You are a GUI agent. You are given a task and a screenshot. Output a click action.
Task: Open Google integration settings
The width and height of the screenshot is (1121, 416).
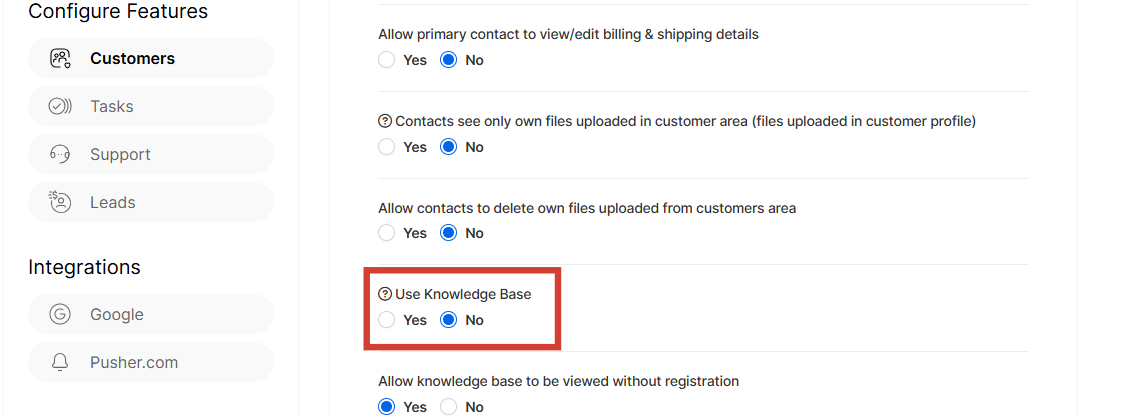coord(117,314)
